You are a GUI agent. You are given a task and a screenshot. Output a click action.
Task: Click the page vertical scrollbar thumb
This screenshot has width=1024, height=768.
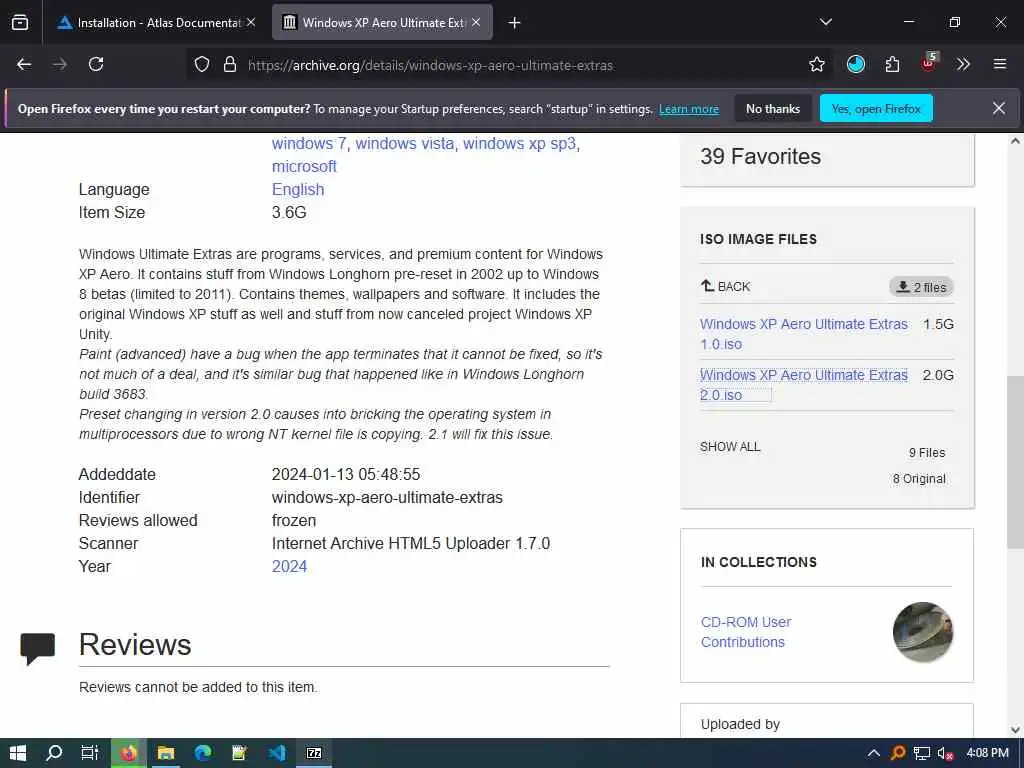click(x=1016, y=462)
